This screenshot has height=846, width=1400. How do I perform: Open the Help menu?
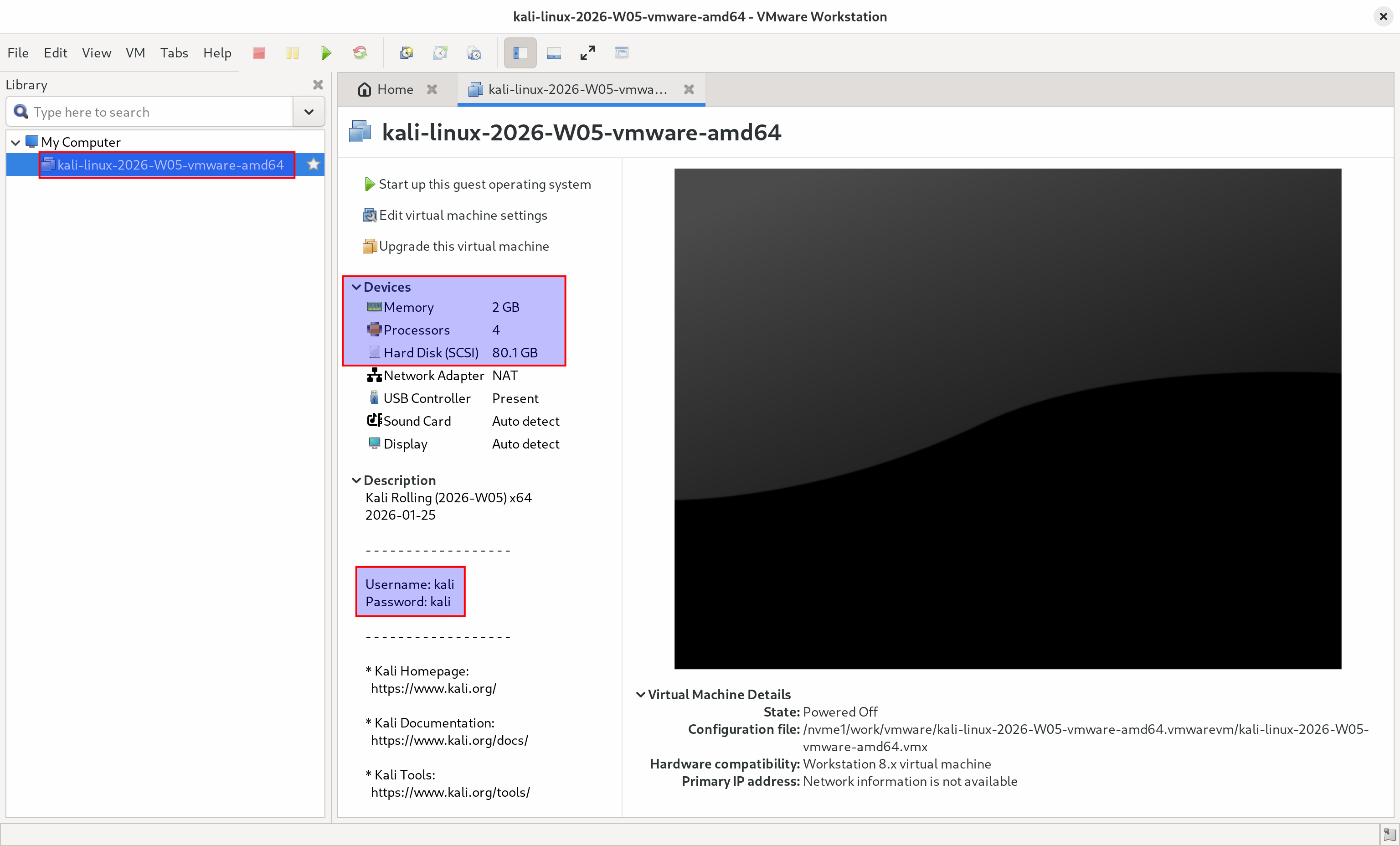(x=217, y=53)
